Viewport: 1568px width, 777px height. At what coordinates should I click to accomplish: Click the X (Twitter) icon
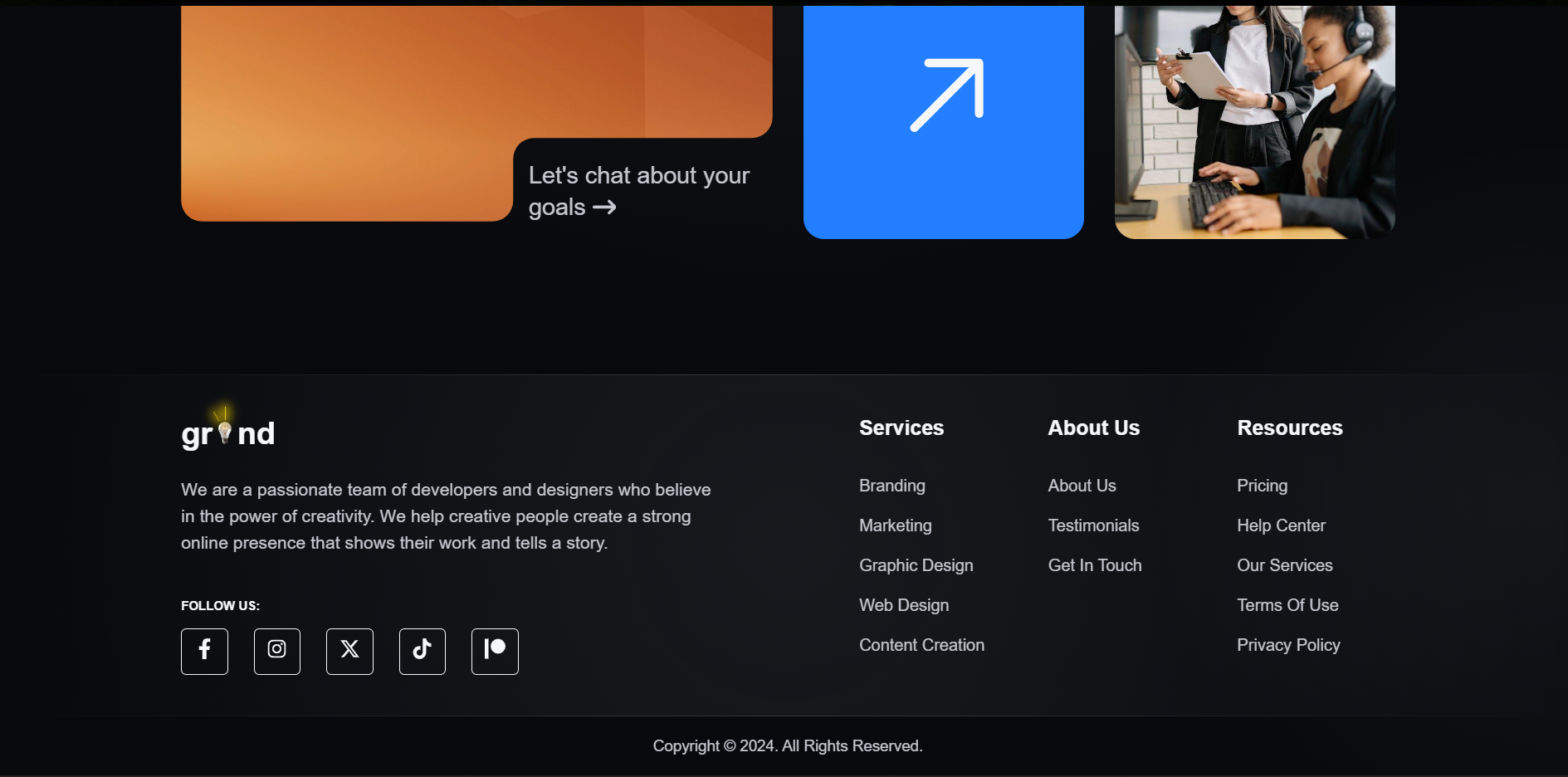pyautogui.click(x=349, y=652)
